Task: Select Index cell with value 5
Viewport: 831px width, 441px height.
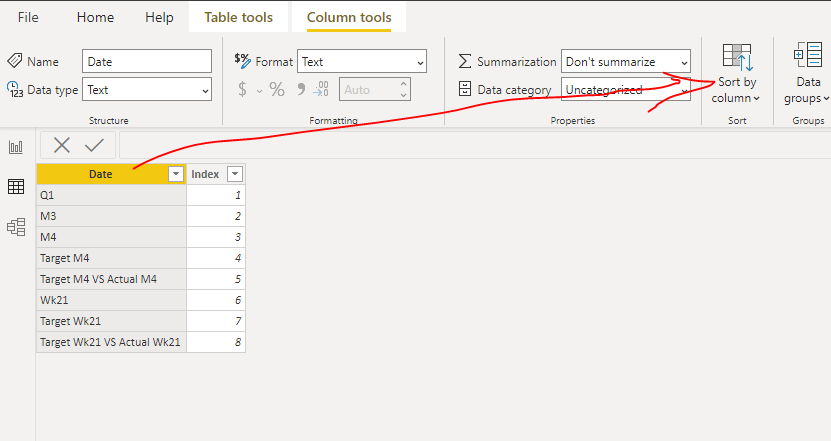Action: click(216, 279)
